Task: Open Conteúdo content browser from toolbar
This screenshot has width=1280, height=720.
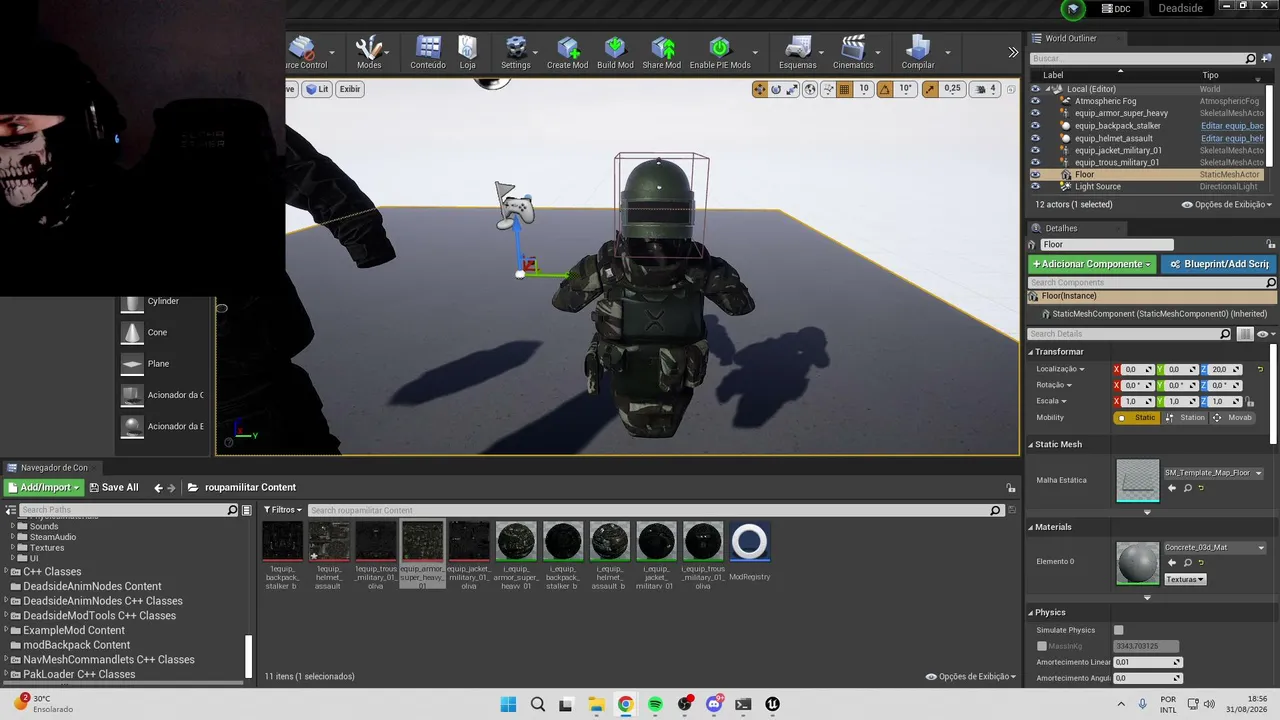Action: tap(428, 52)
